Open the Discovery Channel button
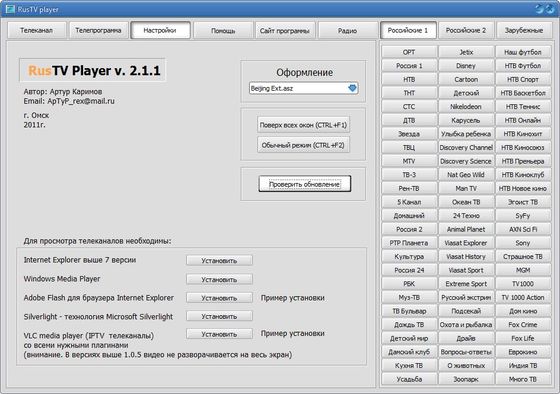 pos(466,148)
